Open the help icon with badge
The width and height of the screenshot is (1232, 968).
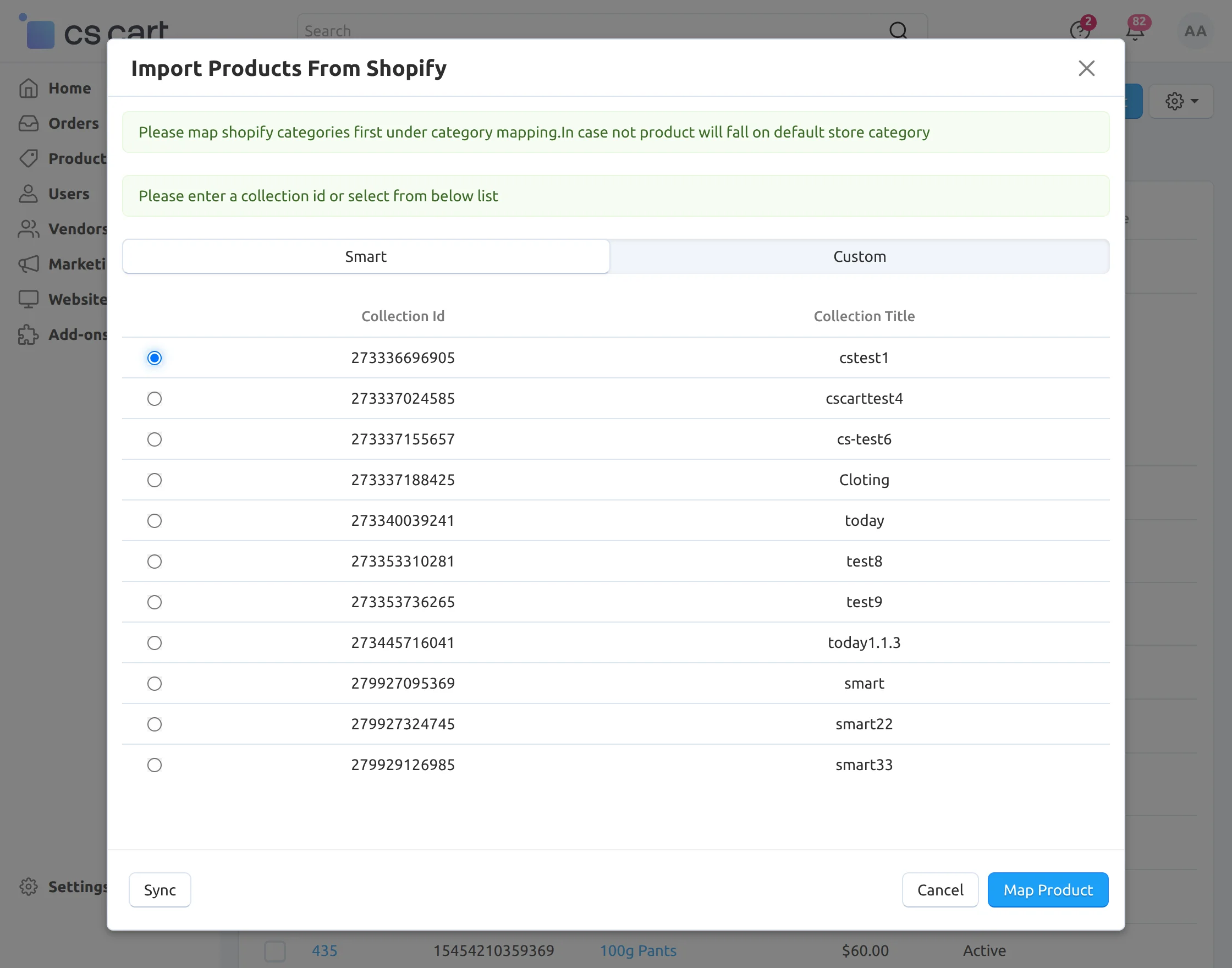coord(1080,31)
